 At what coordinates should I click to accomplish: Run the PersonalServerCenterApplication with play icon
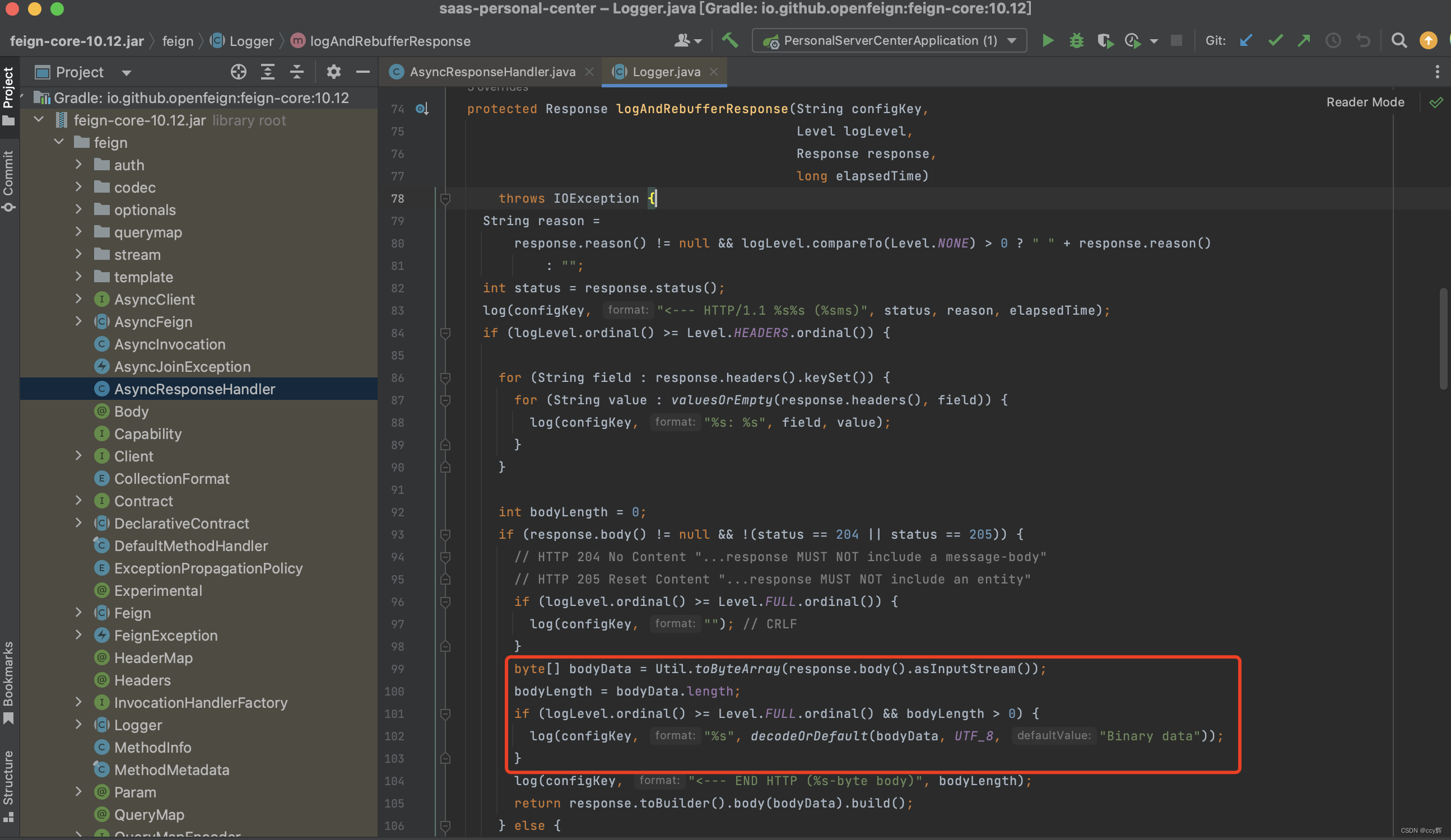click(1048, 41)
